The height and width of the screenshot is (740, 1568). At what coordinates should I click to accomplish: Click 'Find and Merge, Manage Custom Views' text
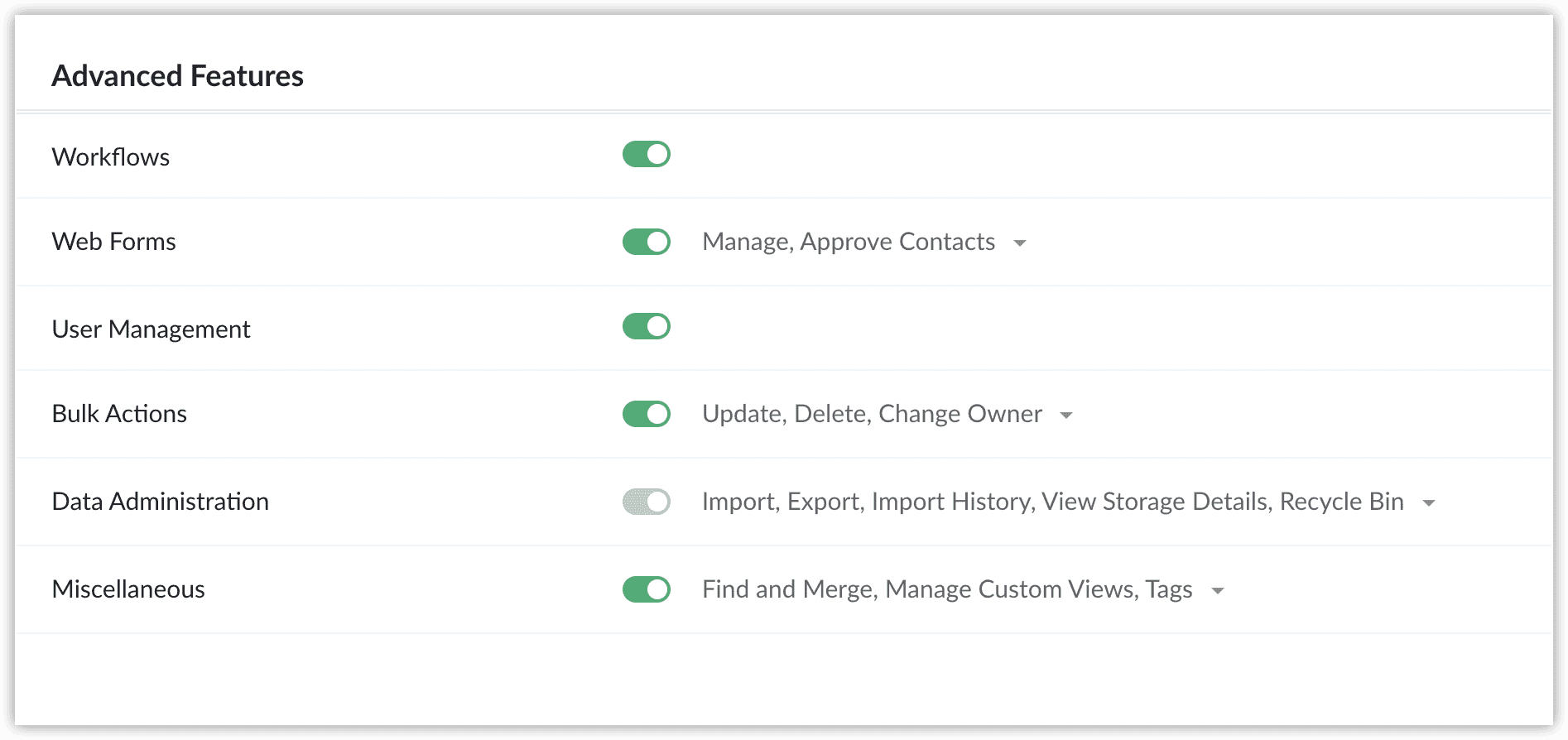coord(947,589)
